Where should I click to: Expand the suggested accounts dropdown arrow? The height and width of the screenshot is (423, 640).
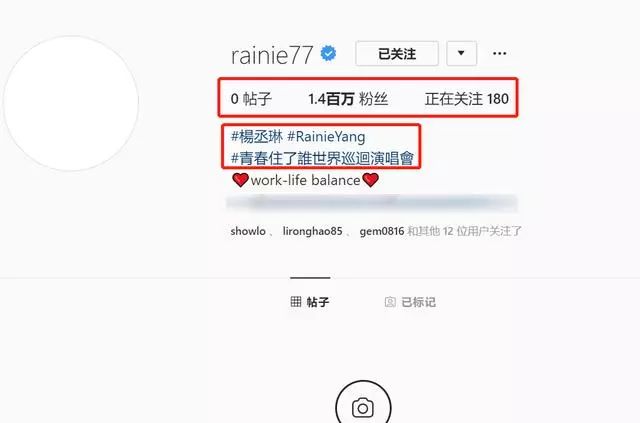coord(461,53)
